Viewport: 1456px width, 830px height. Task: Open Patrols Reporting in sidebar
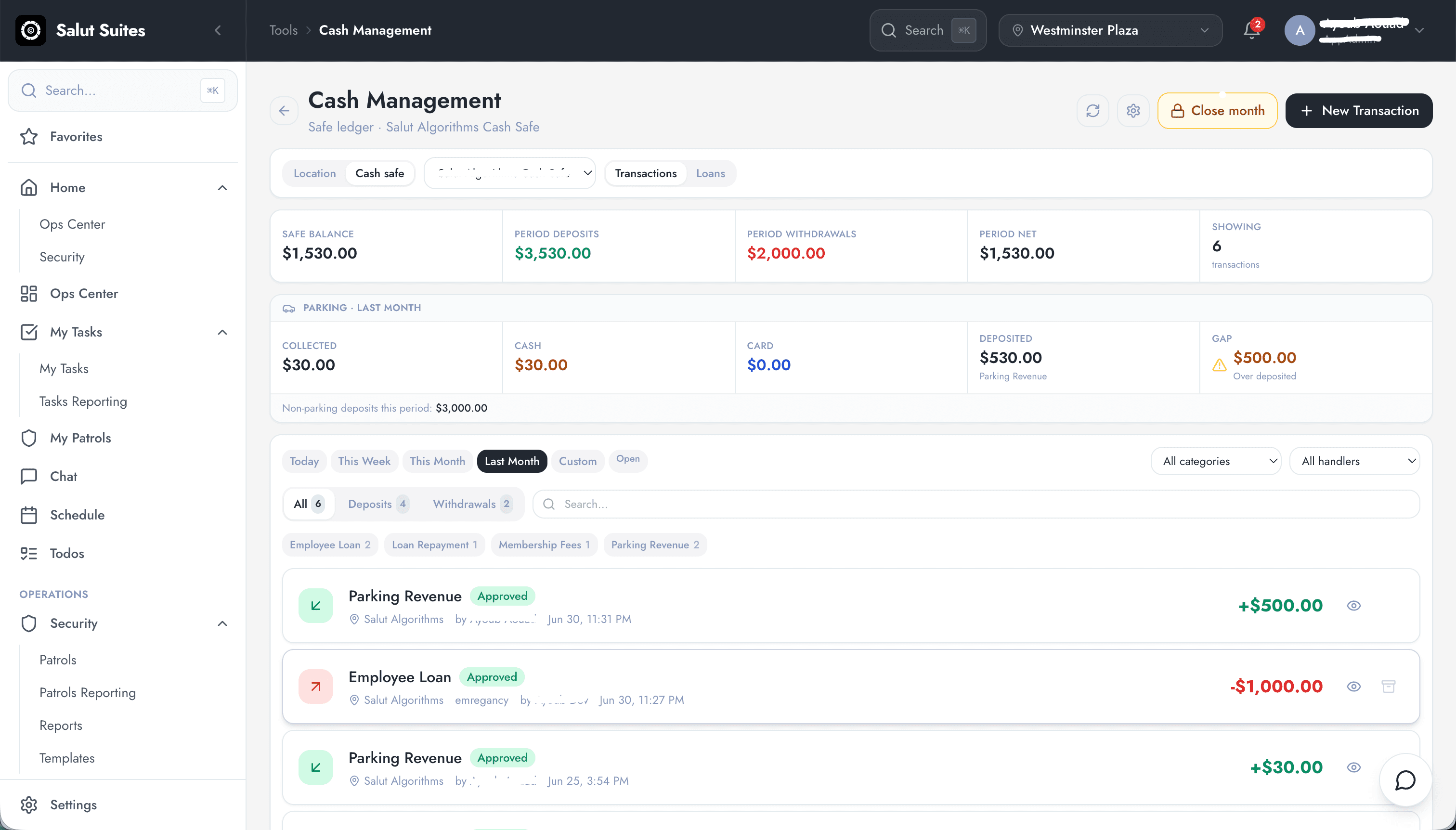pos(88,693)
